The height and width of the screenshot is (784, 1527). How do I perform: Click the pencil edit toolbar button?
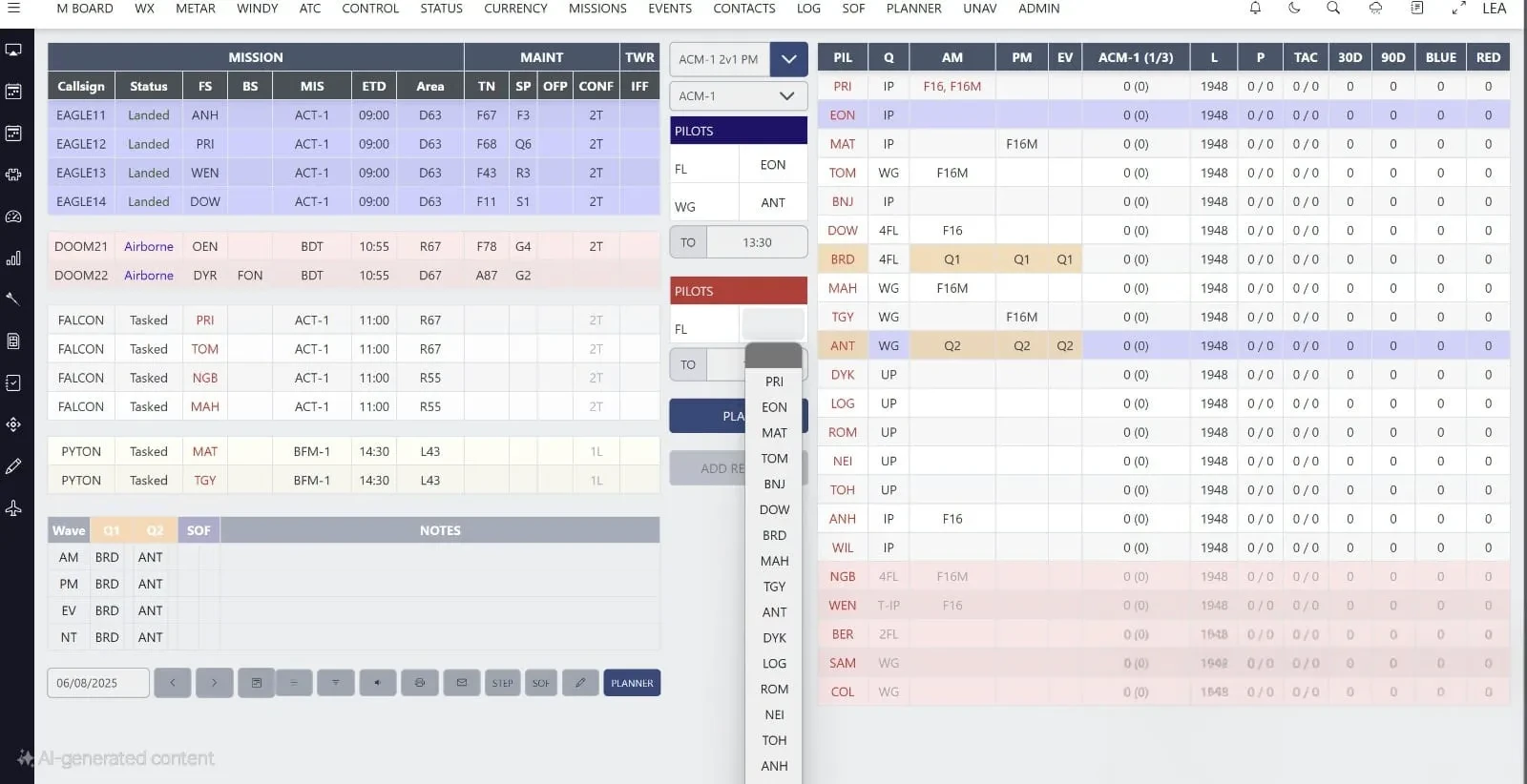[580, 683]
